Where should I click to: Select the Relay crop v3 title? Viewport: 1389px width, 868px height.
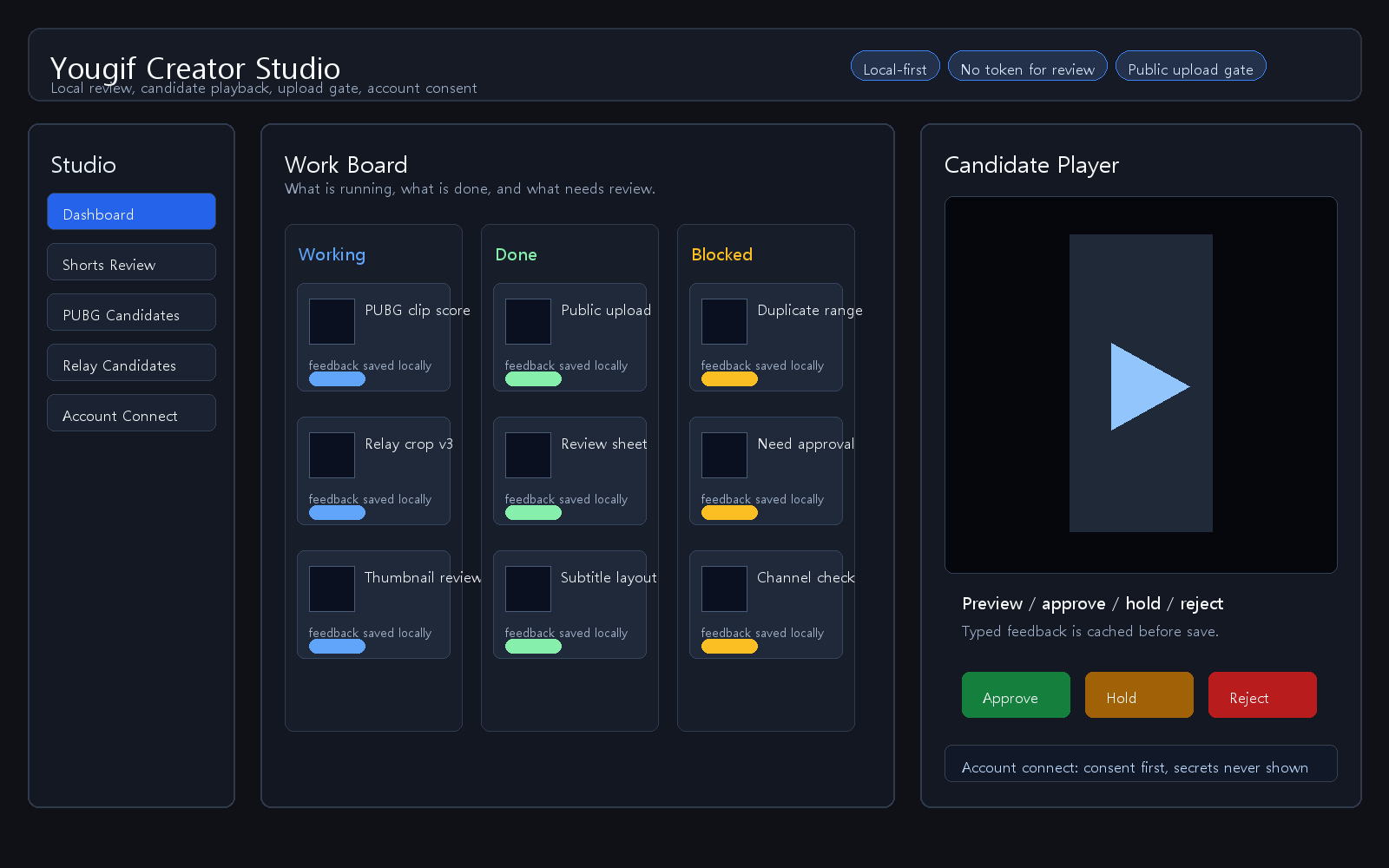click(409, 444)
